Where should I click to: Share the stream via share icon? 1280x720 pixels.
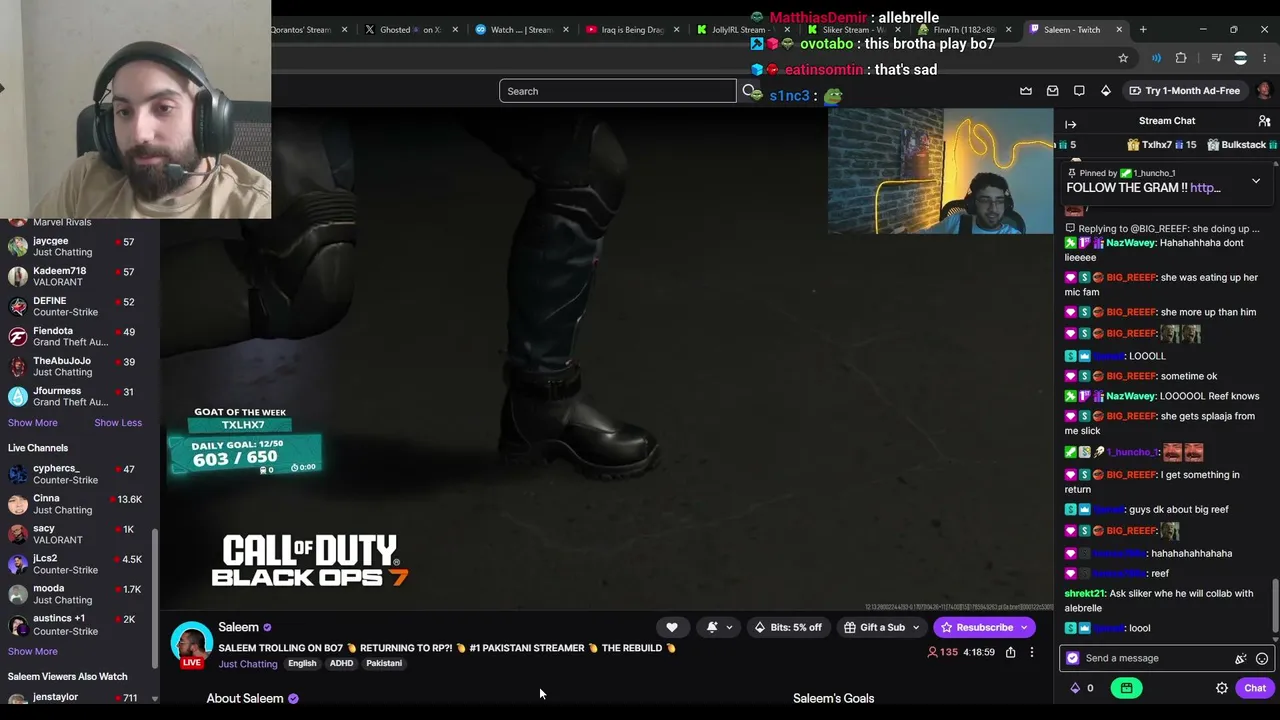[1011, 652]
